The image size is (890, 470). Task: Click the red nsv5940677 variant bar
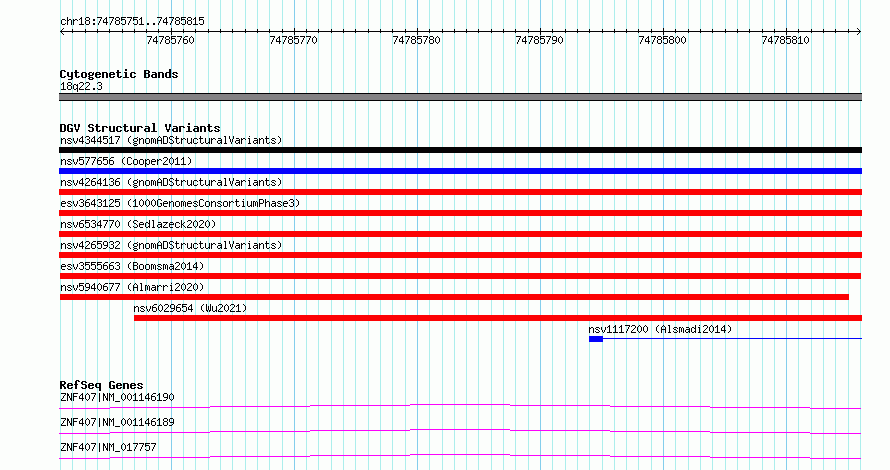coord(454,297)
